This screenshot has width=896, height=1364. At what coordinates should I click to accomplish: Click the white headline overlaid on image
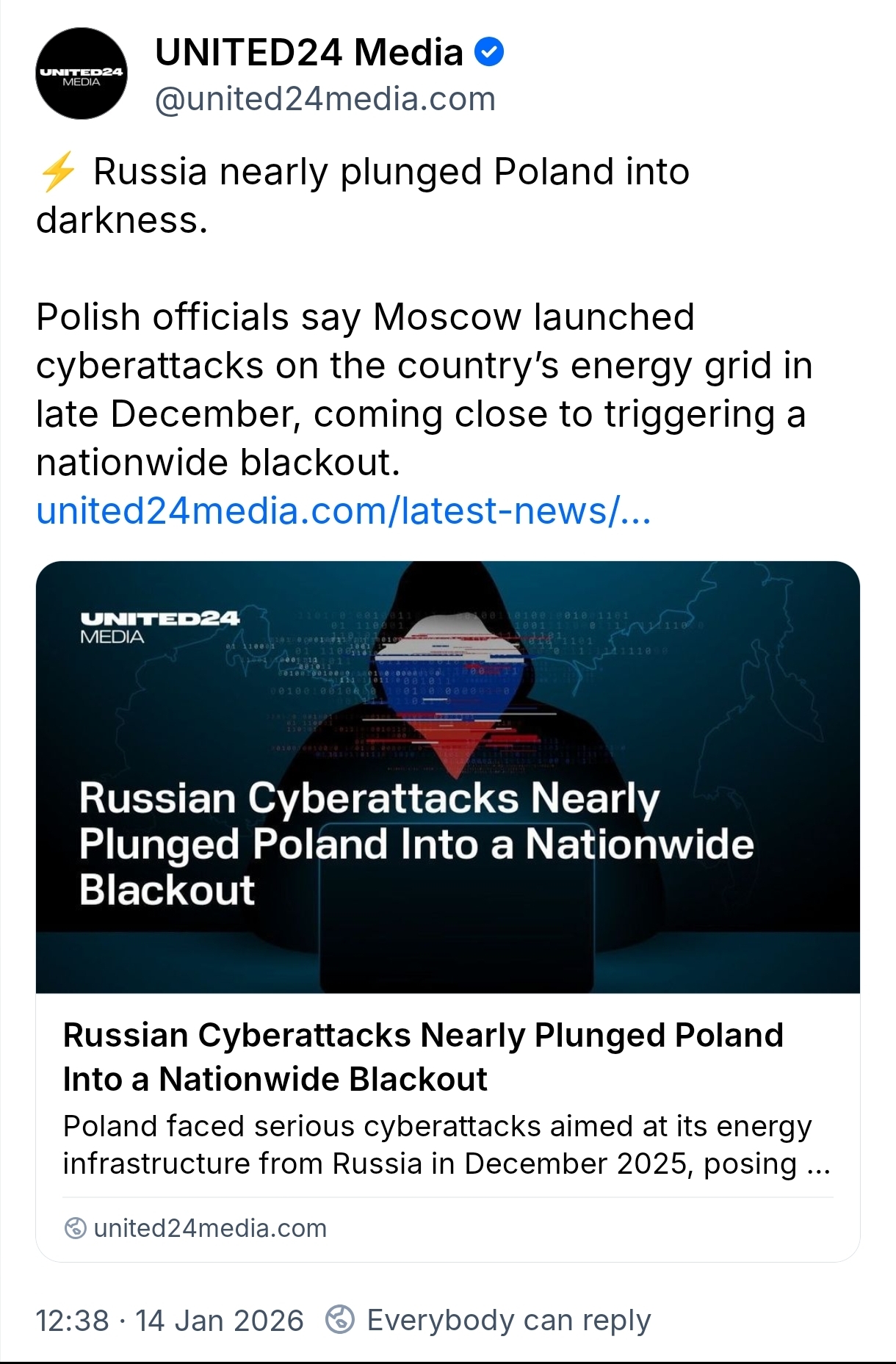pyautogui.click(x=415, y=843)
